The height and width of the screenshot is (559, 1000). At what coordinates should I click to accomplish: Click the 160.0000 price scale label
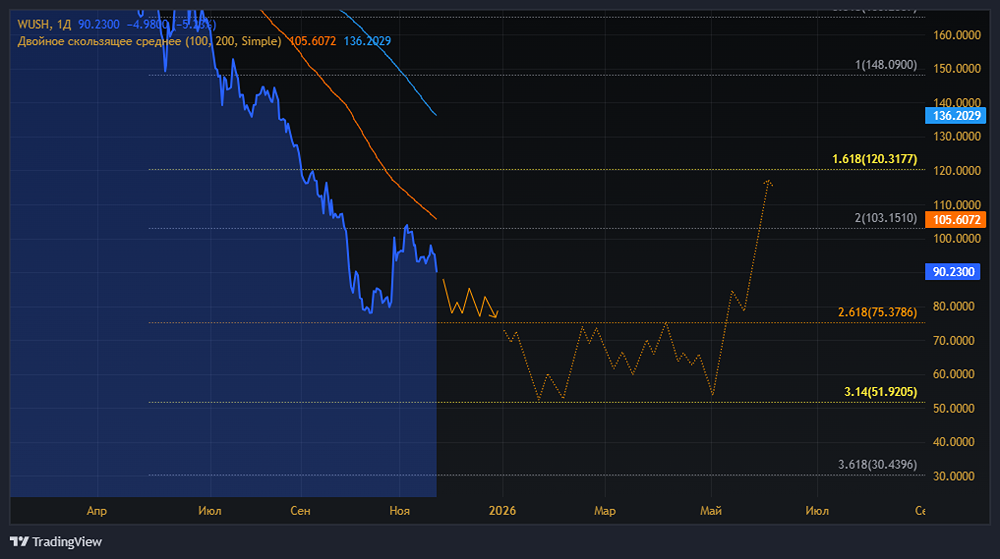point(957,35)
